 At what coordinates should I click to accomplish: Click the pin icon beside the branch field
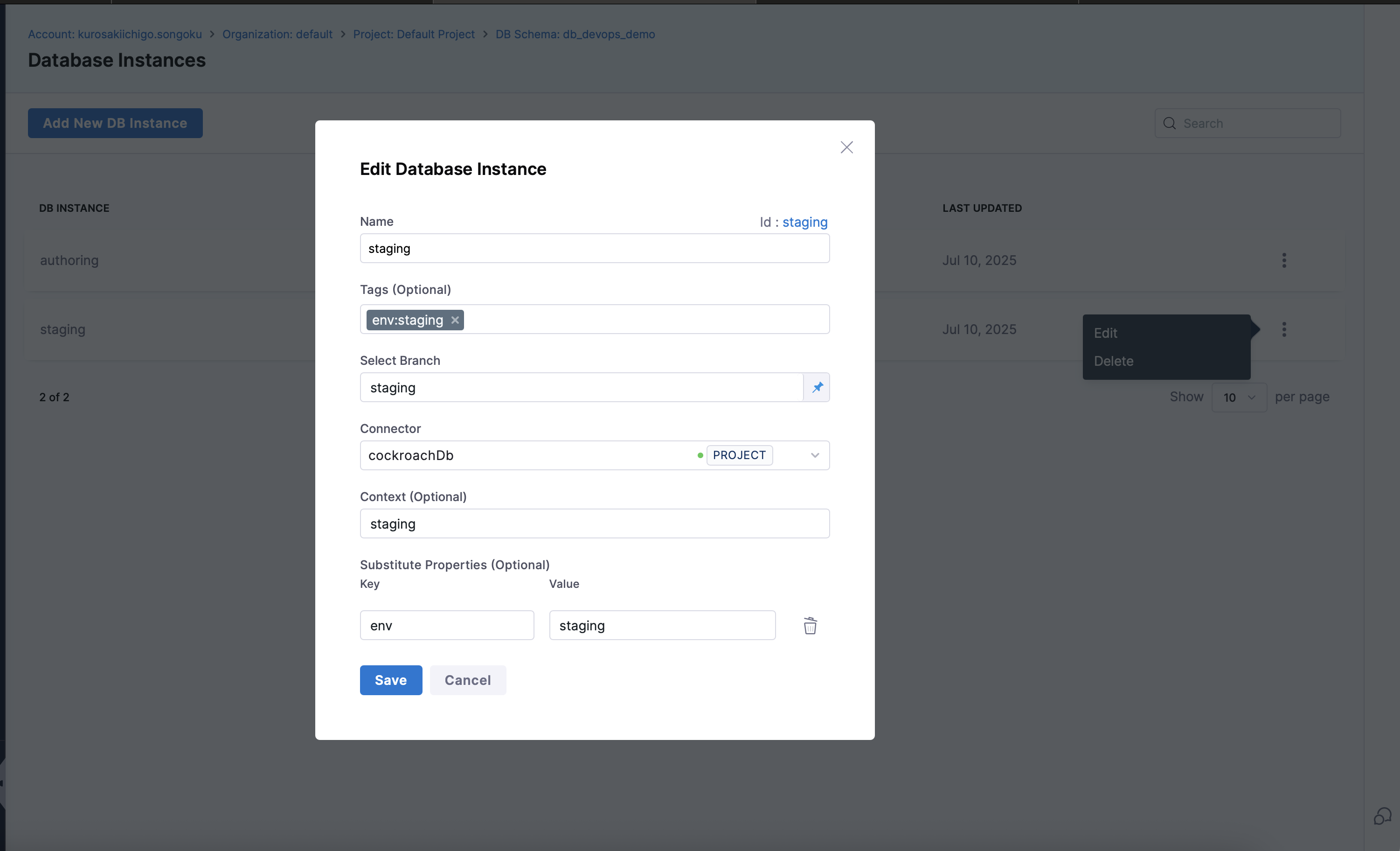click(817, 387)
